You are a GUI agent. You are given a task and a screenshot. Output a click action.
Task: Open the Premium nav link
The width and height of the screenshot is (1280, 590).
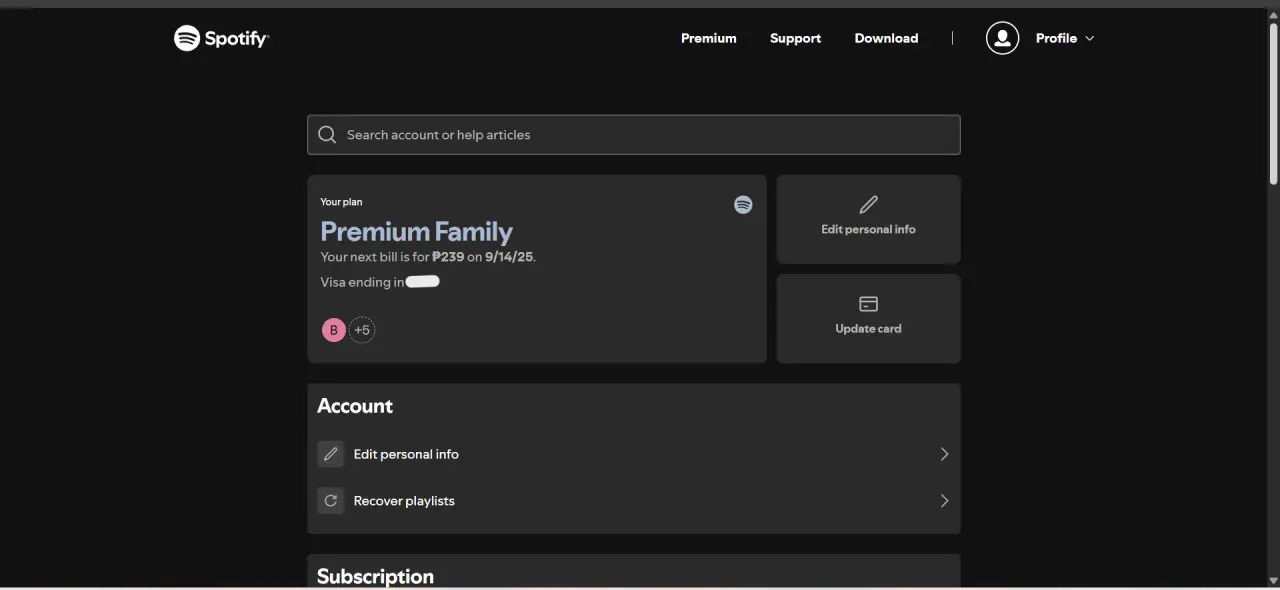click(x=709, y=38)
